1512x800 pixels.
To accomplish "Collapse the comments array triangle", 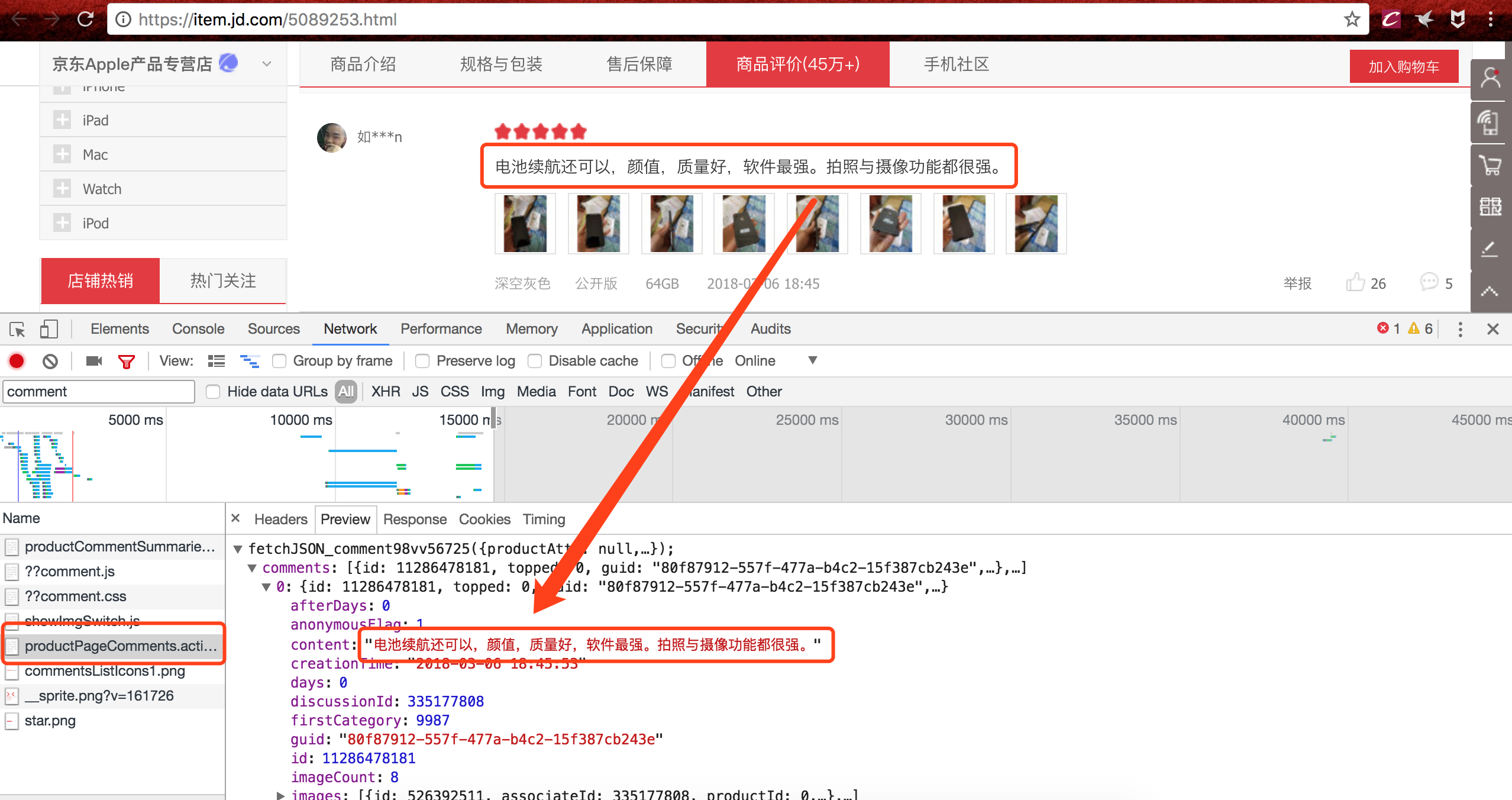I will (252, 568).
